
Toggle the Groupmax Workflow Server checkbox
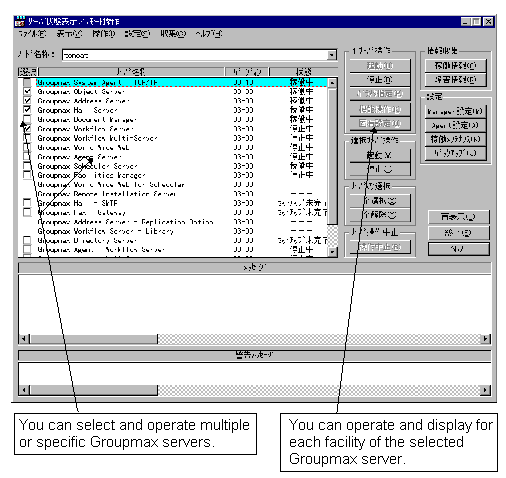pos(27,129)
